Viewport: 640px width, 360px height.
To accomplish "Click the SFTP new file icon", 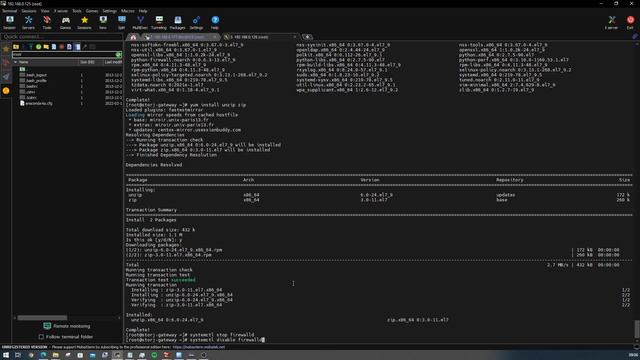I will 54,47.
